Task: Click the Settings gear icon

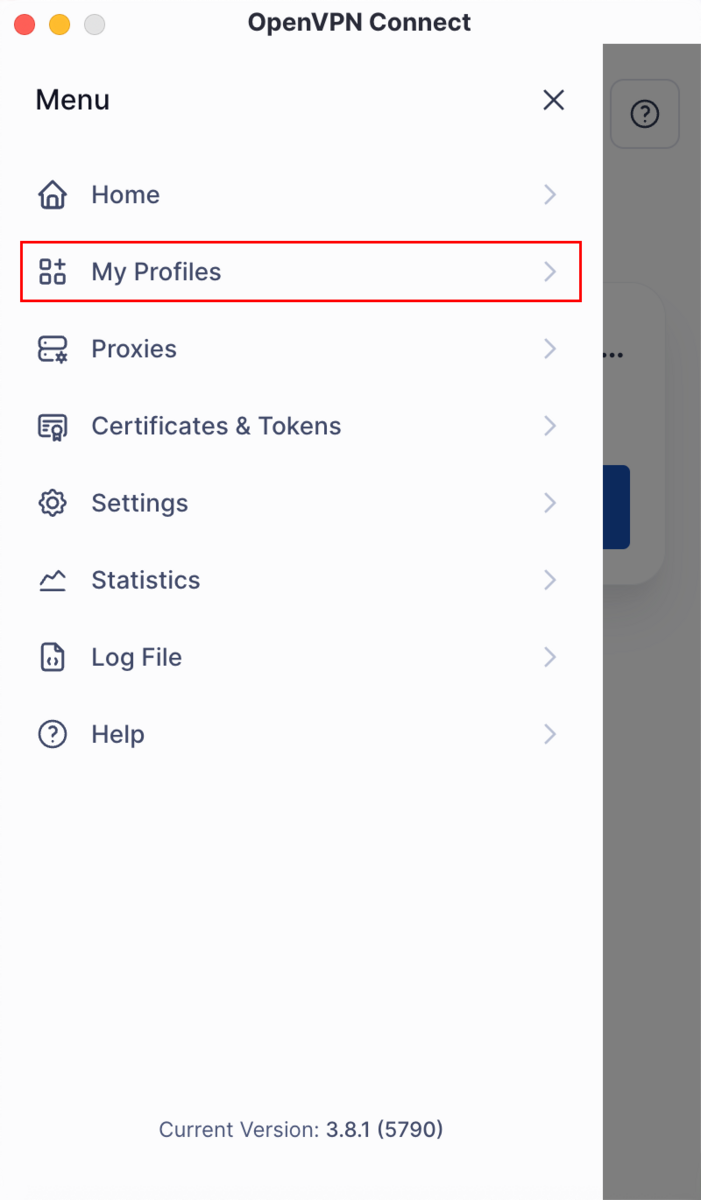Action: pyautogui.click(x=52, y=503)
